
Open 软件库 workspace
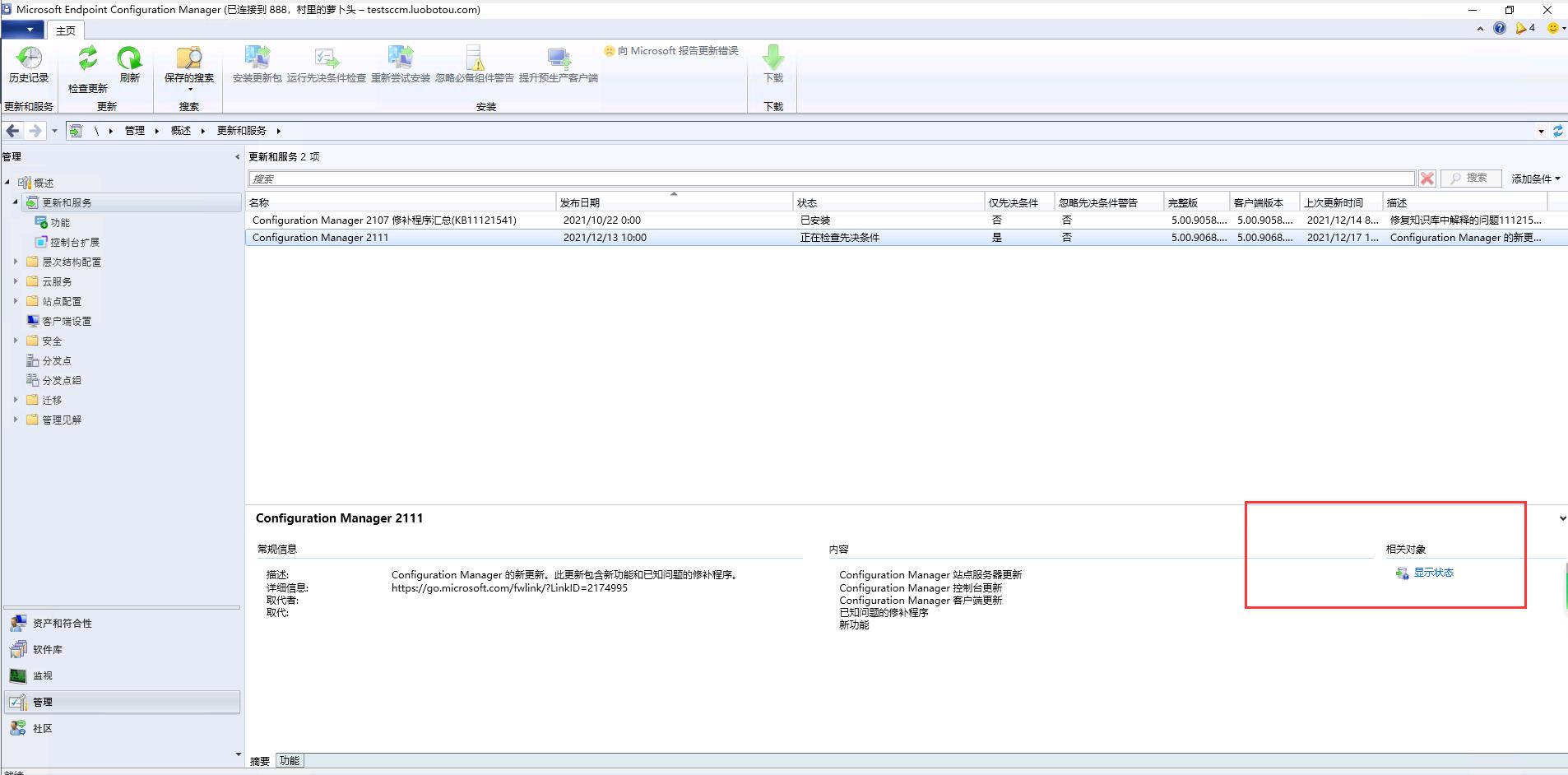[x=122, y=649]
